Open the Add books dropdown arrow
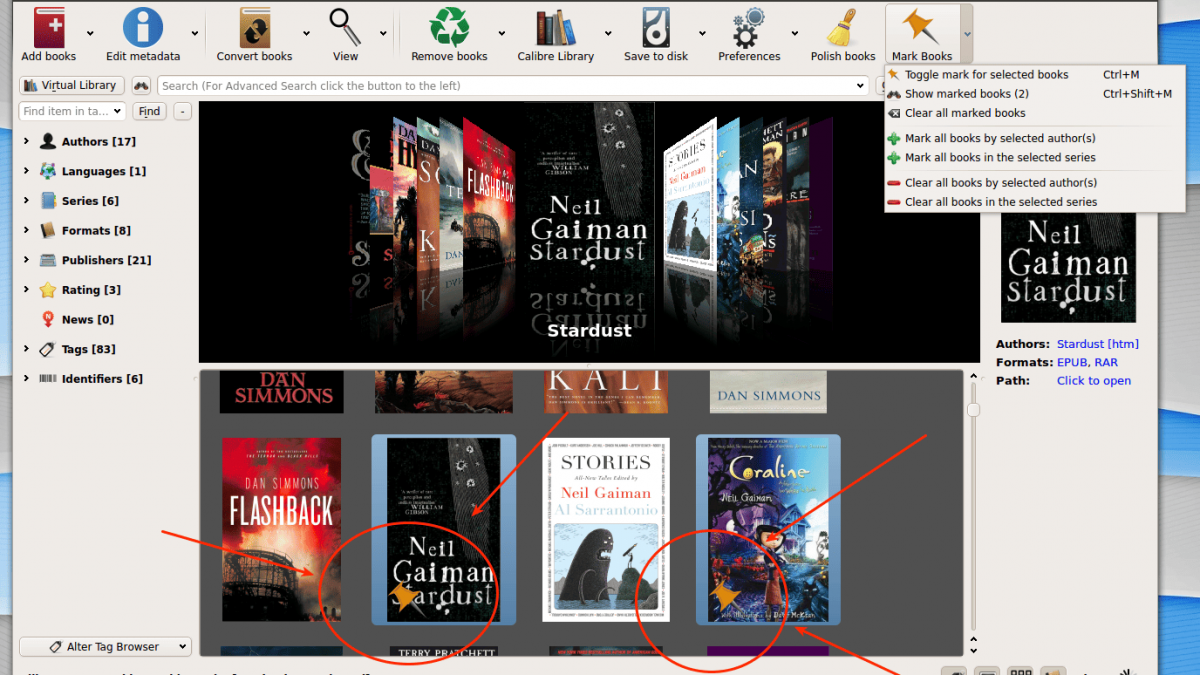Image resolution: width=1200 pixels, height=675 pixels. (91, 33)
